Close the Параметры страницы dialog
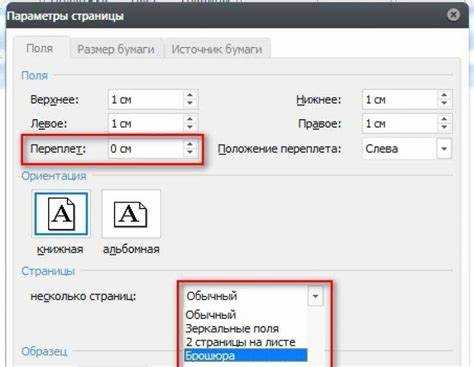This screenshot has width=474, height=367. (453, 15)
